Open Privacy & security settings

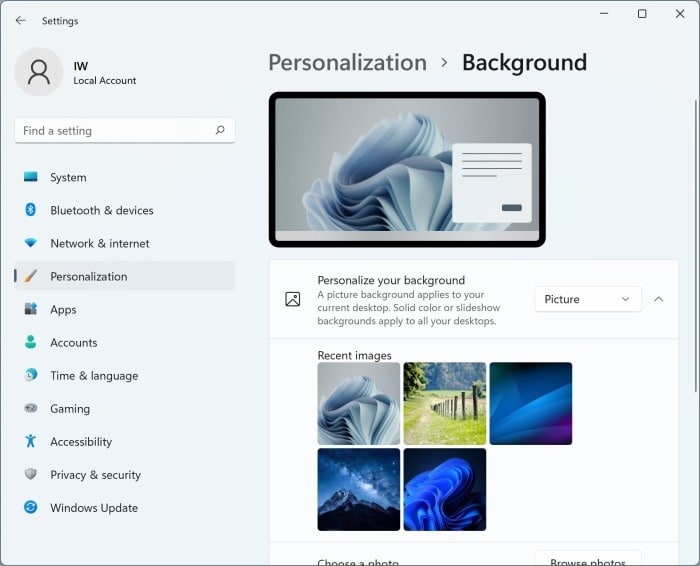(x=95, y=474)
